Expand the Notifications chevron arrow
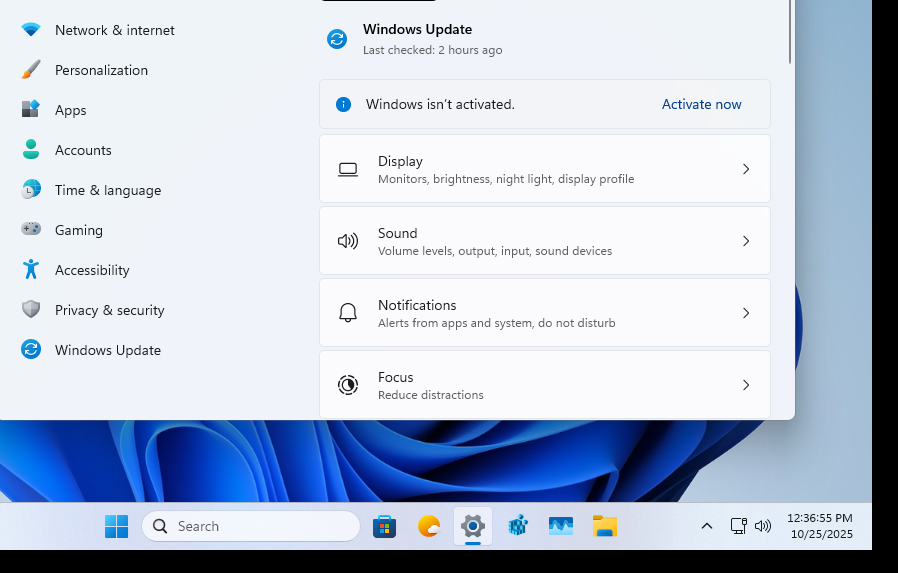 (746, 313)
